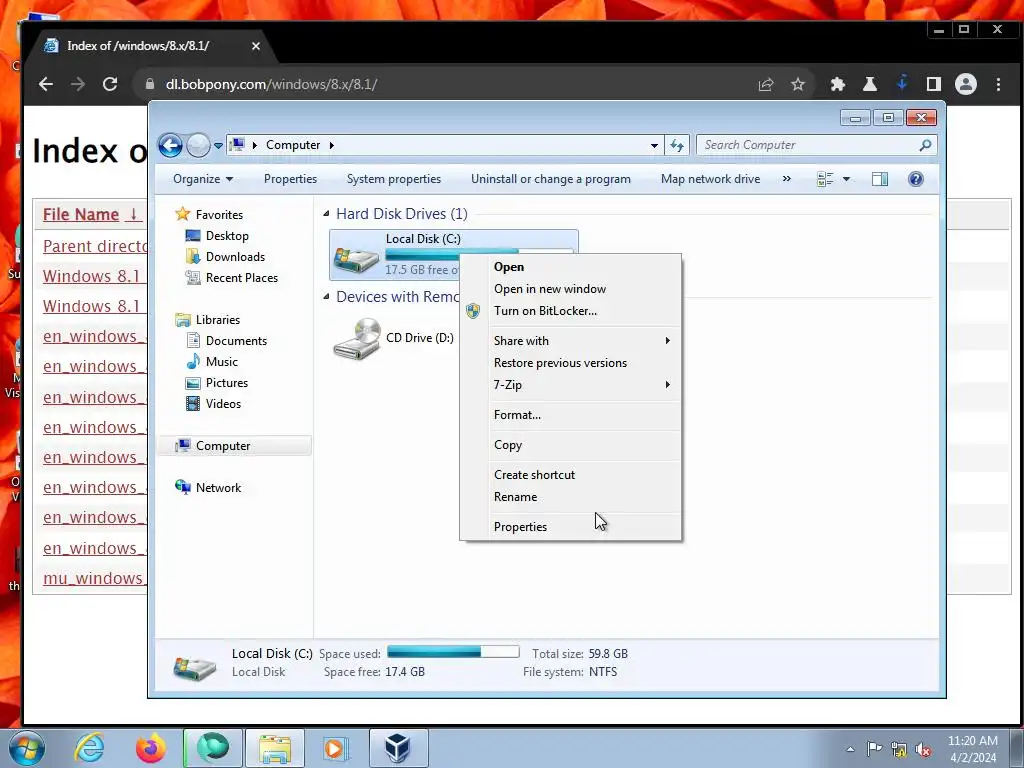The image size is (1024, 768).
Task: Open Chrome three-dot menu
Action: coord(998,84)
